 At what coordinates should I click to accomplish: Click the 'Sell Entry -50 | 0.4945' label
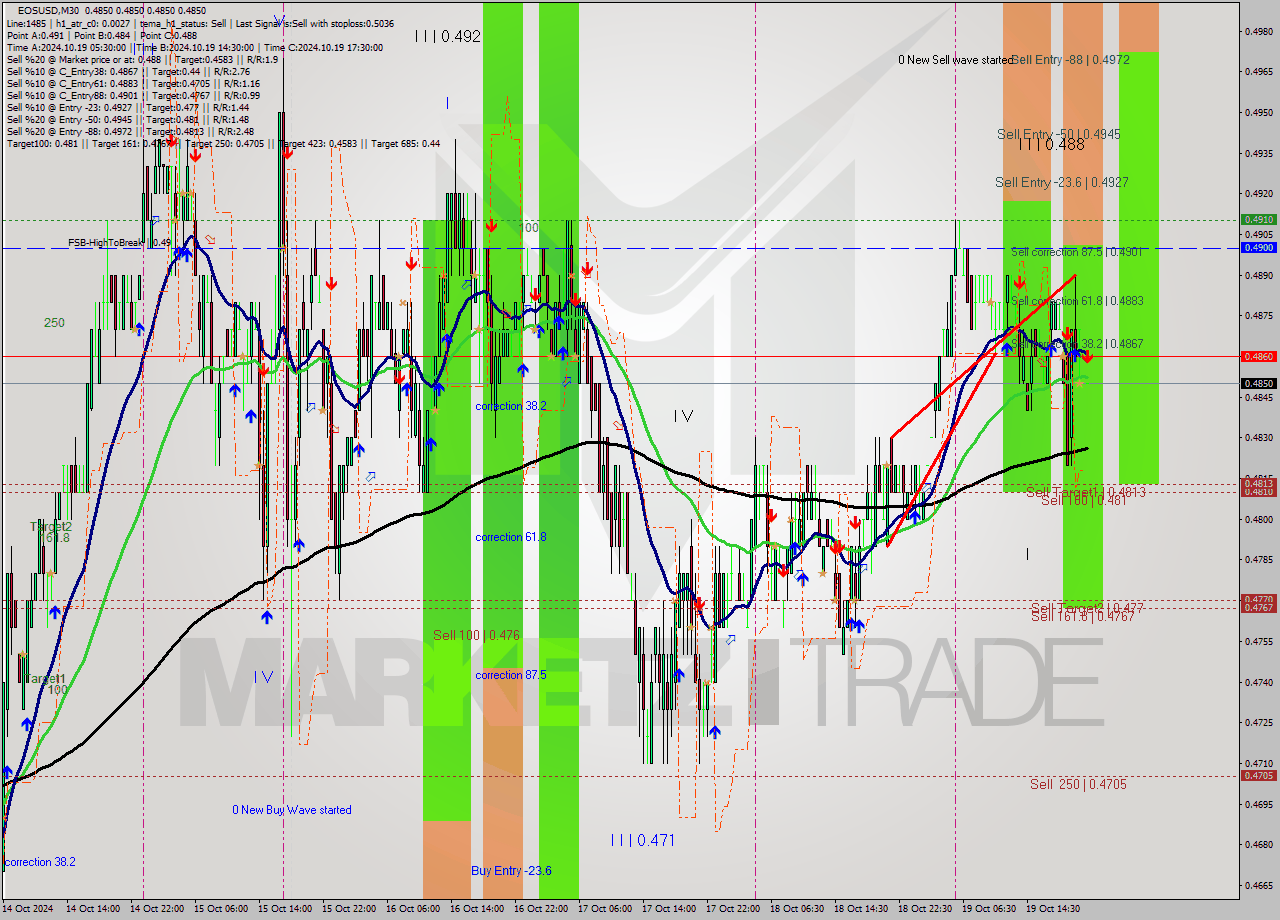pos(1058,134)
